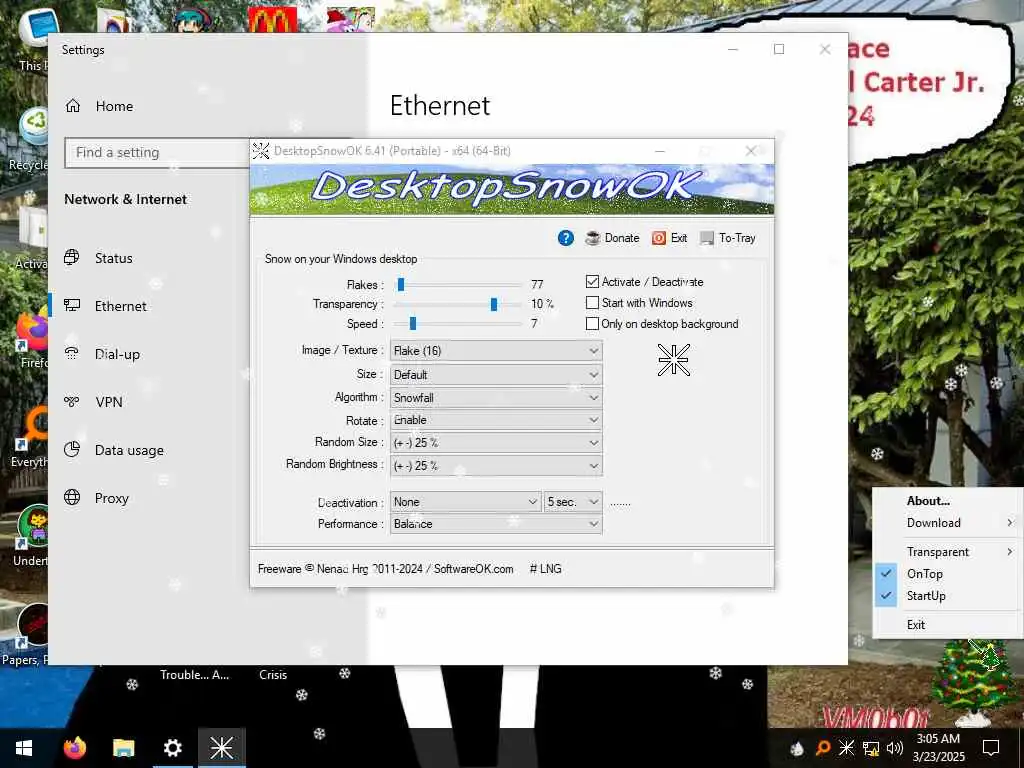Click the Everything search tray icon
1024x768 pixels.
(823, 748)
